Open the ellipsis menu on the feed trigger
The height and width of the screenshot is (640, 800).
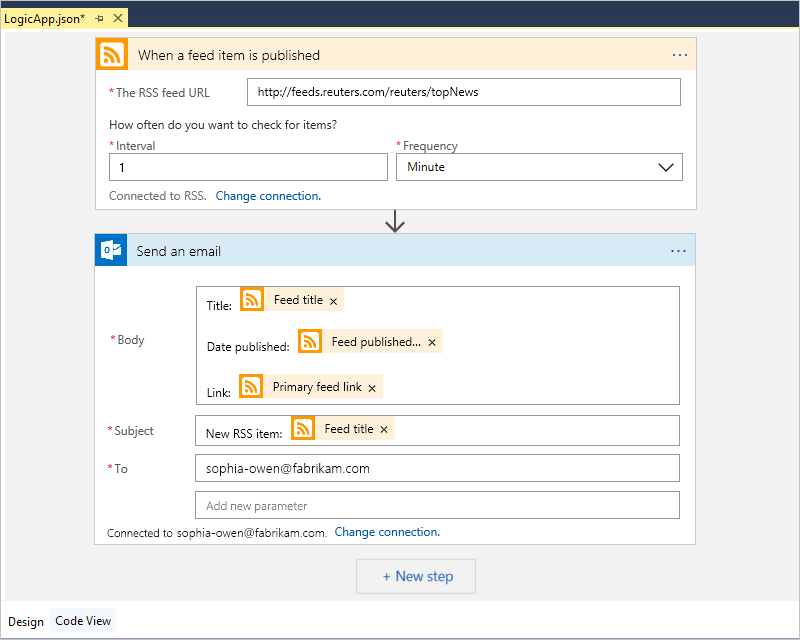680,54
